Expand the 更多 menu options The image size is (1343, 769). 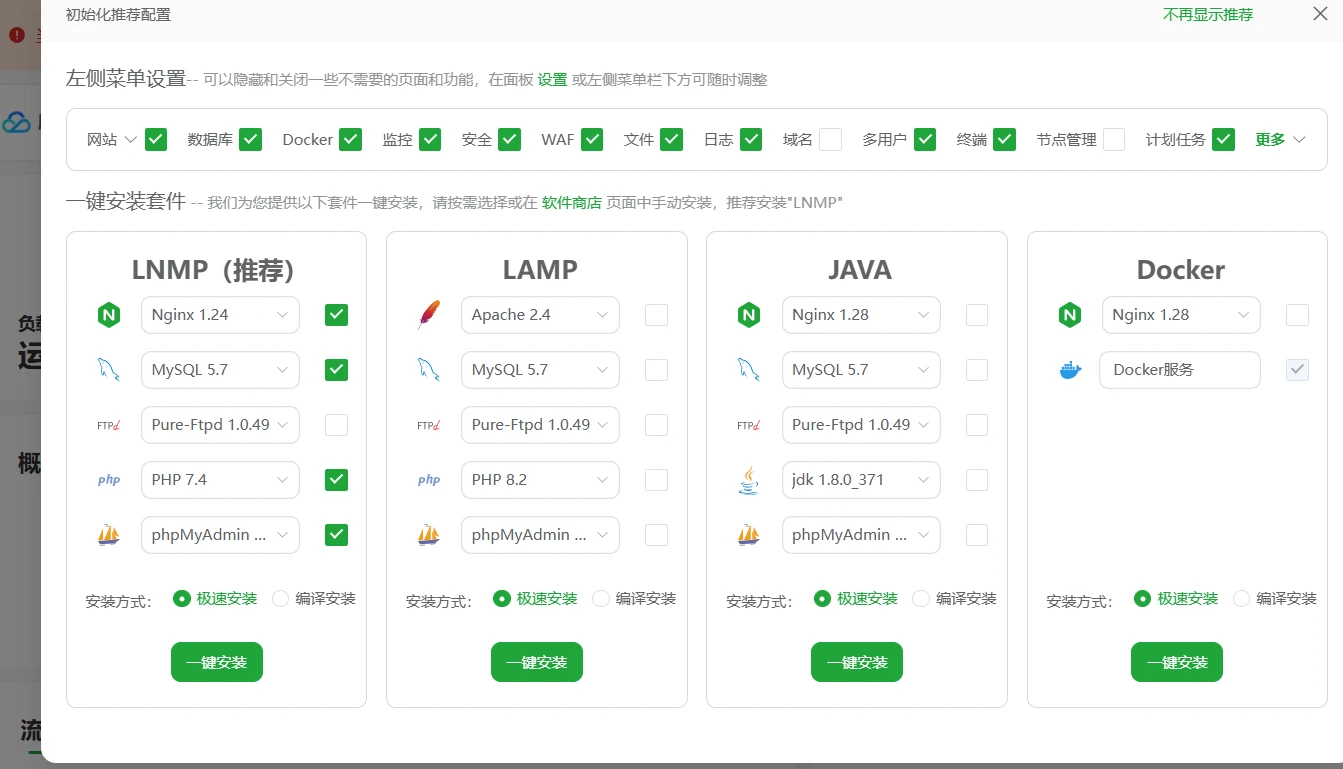click(1281, 140)
